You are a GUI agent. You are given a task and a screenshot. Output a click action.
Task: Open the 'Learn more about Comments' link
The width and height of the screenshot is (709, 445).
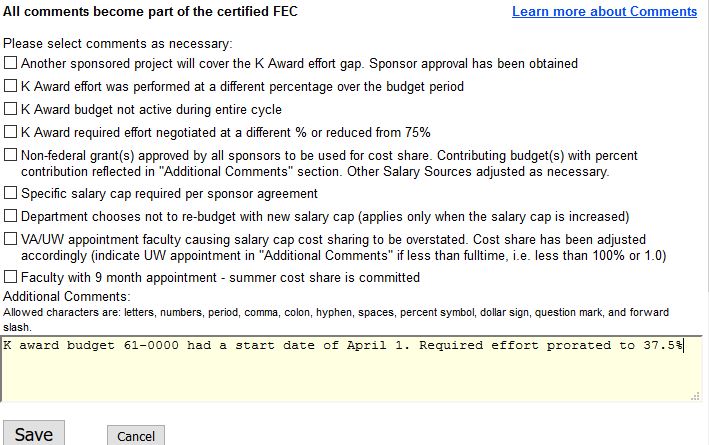coord(604,11)
